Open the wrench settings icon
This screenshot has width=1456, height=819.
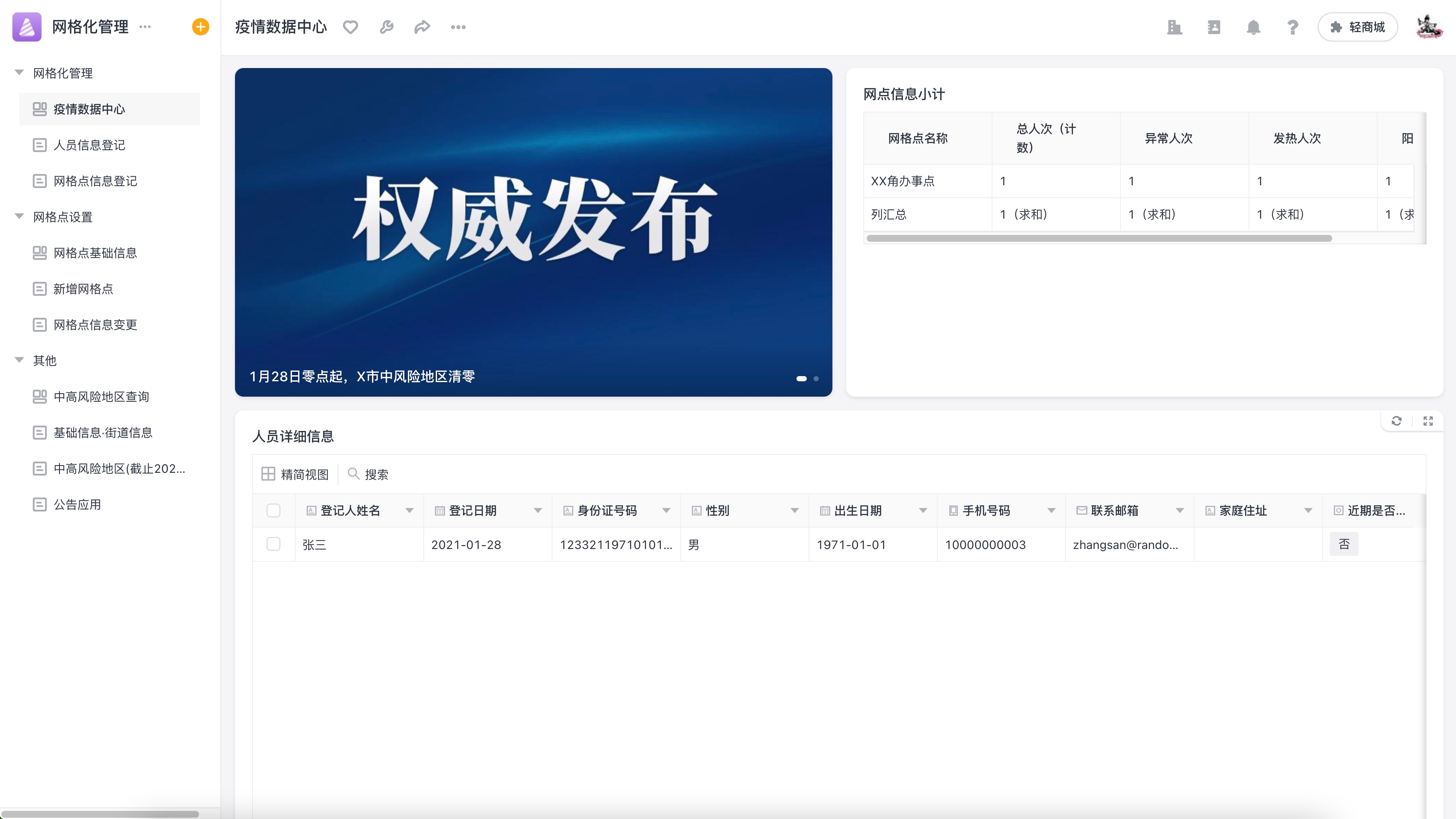386,27
